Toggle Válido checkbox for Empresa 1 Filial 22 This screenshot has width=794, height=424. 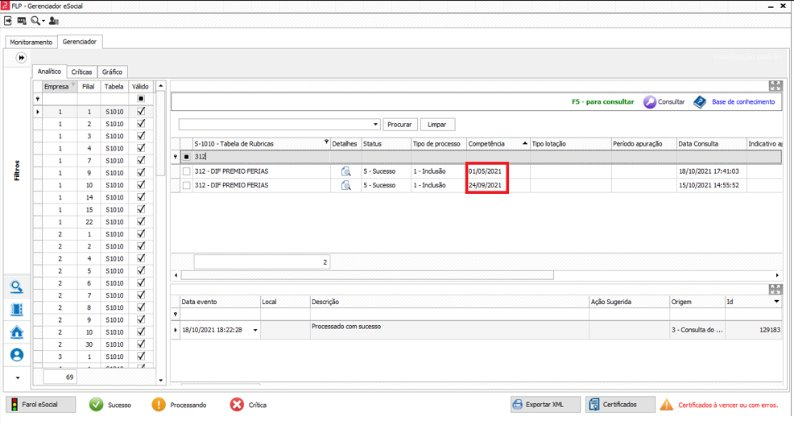pyautogui.click(x=141, y=221)
